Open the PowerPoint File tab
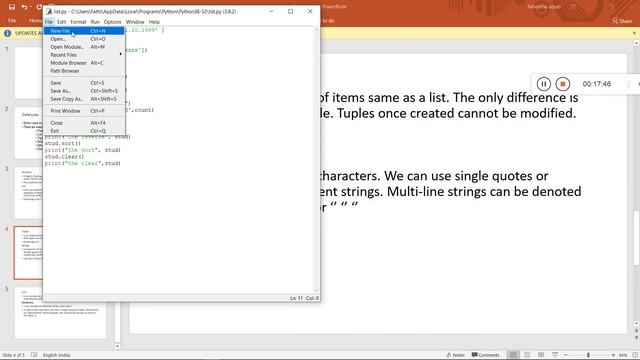The image size is (640, 360). click(12, 20)
